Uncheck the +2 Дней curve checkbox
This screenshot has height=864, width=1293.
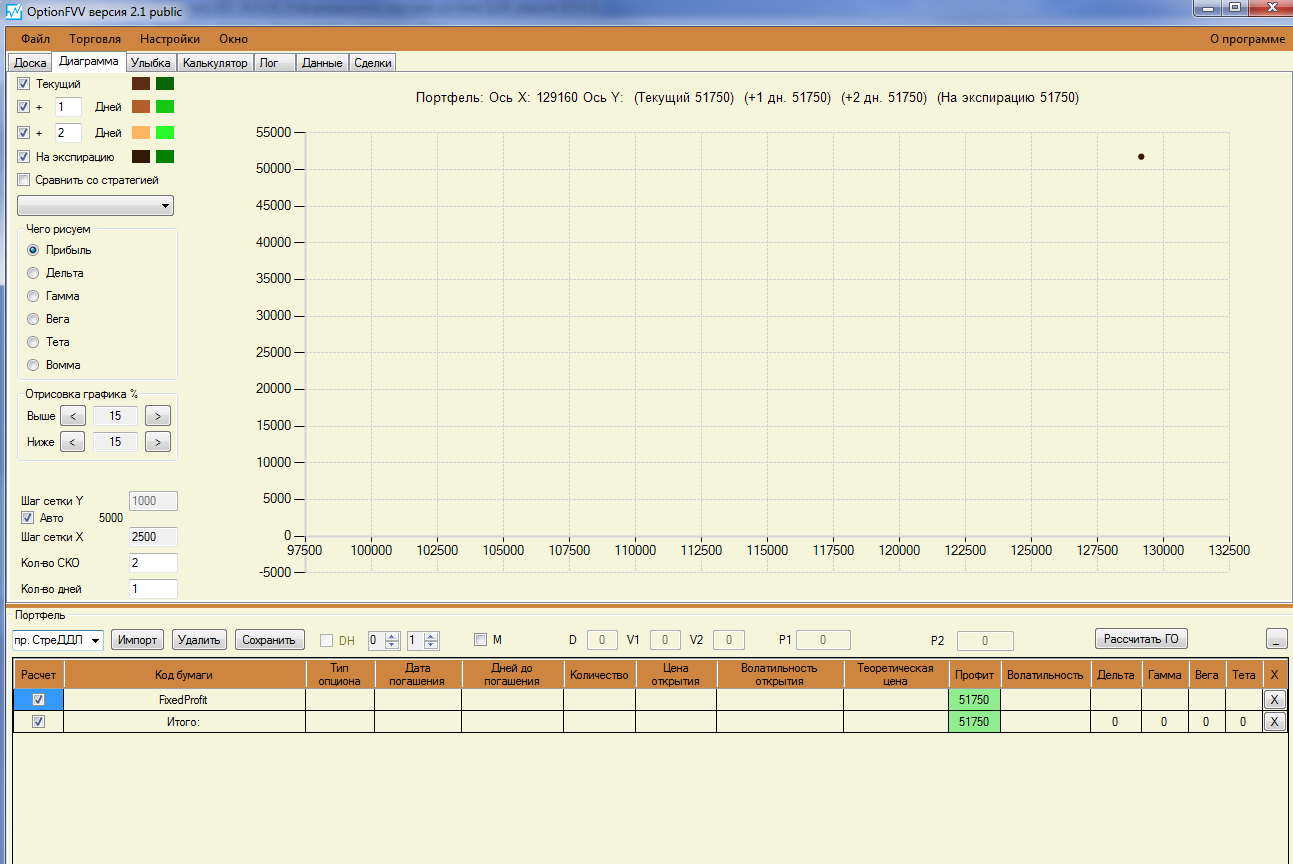pos(24,133)
